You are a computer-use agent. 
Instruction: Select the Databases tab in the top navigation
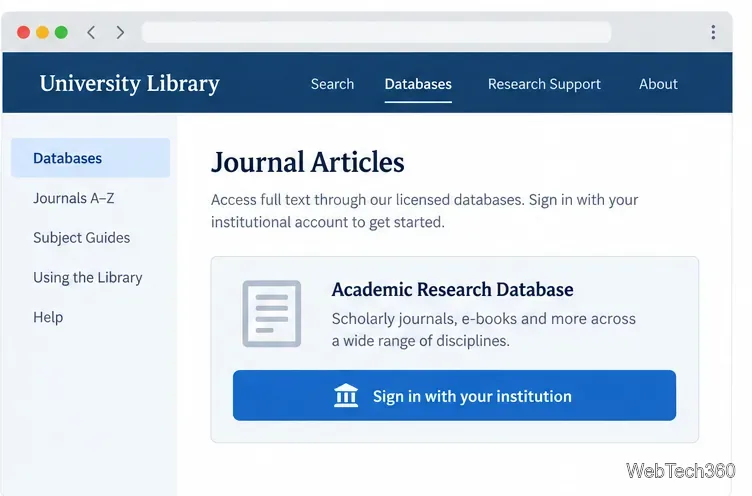(418, 84)
